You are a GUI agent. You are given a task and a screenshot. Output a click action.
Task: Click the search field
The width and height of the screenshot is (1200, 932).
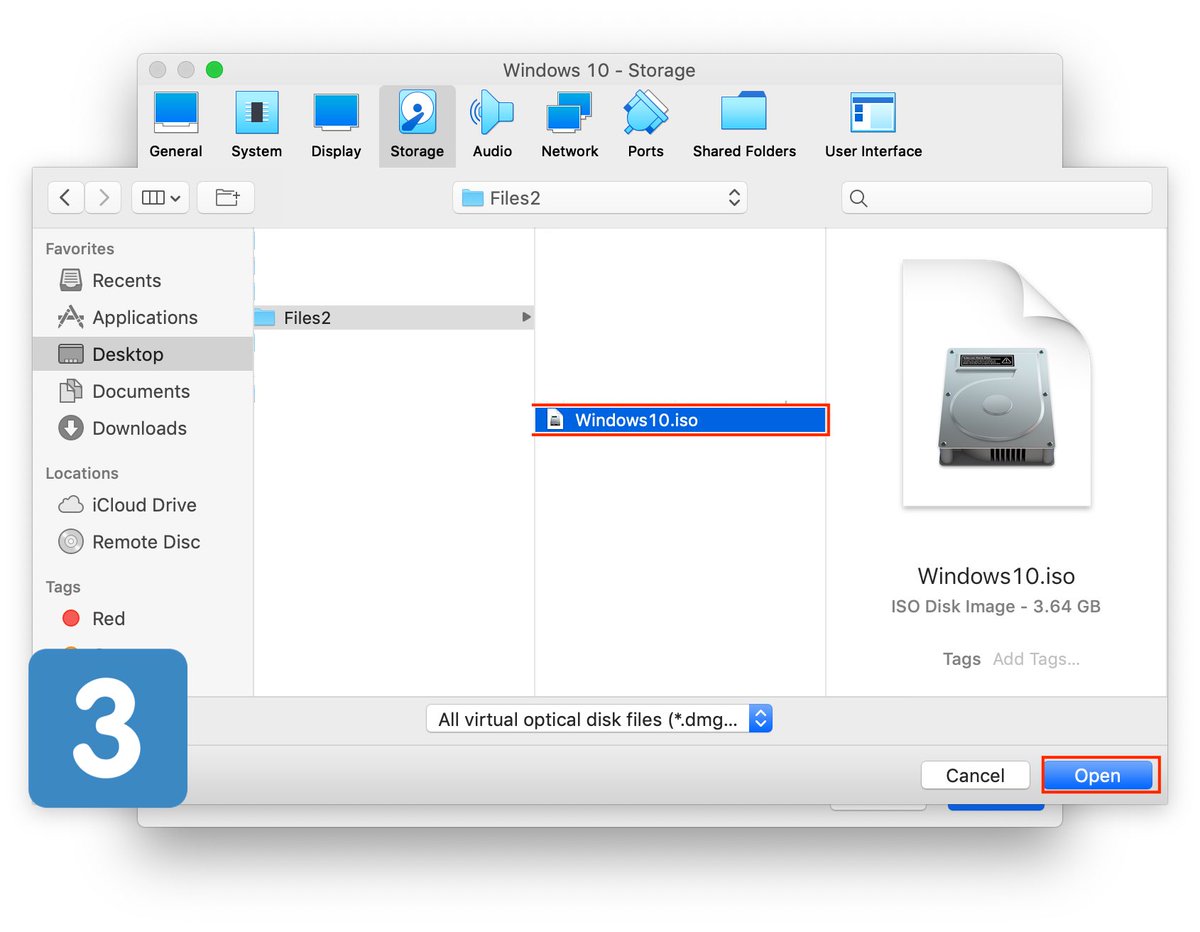click(x=996, y=198)
